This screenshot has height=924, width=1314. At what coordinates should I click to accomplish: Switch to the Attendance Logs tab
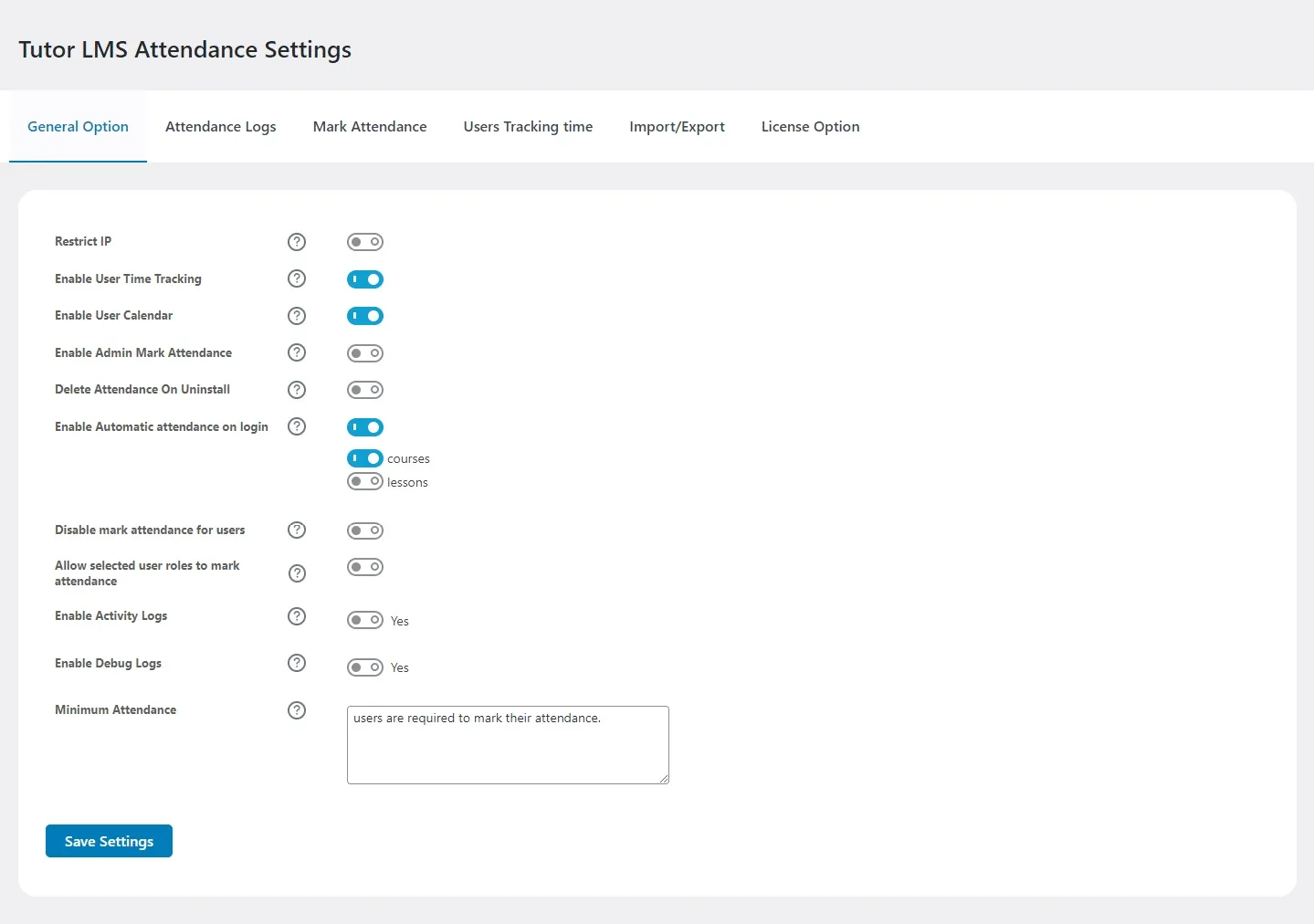[x=220, y=127]
